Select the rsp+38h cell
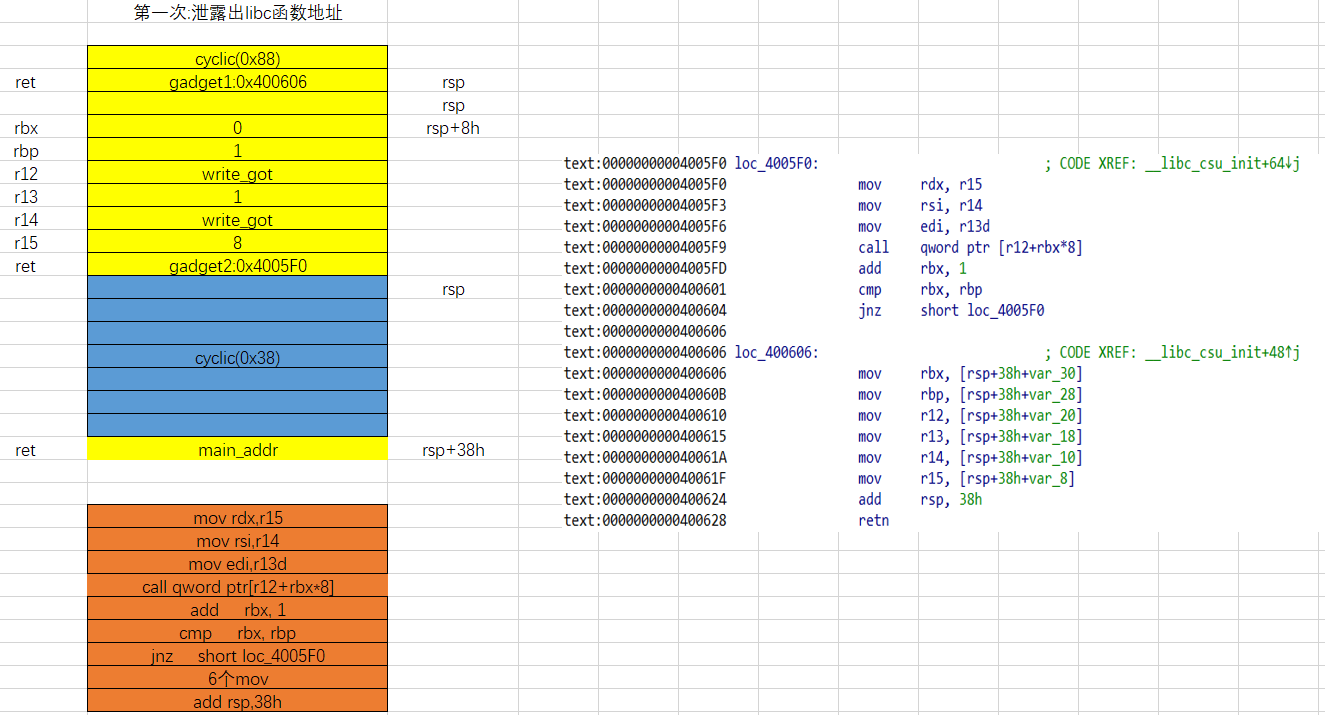The height and width of the screenshot is (715, 1325). 453,450
